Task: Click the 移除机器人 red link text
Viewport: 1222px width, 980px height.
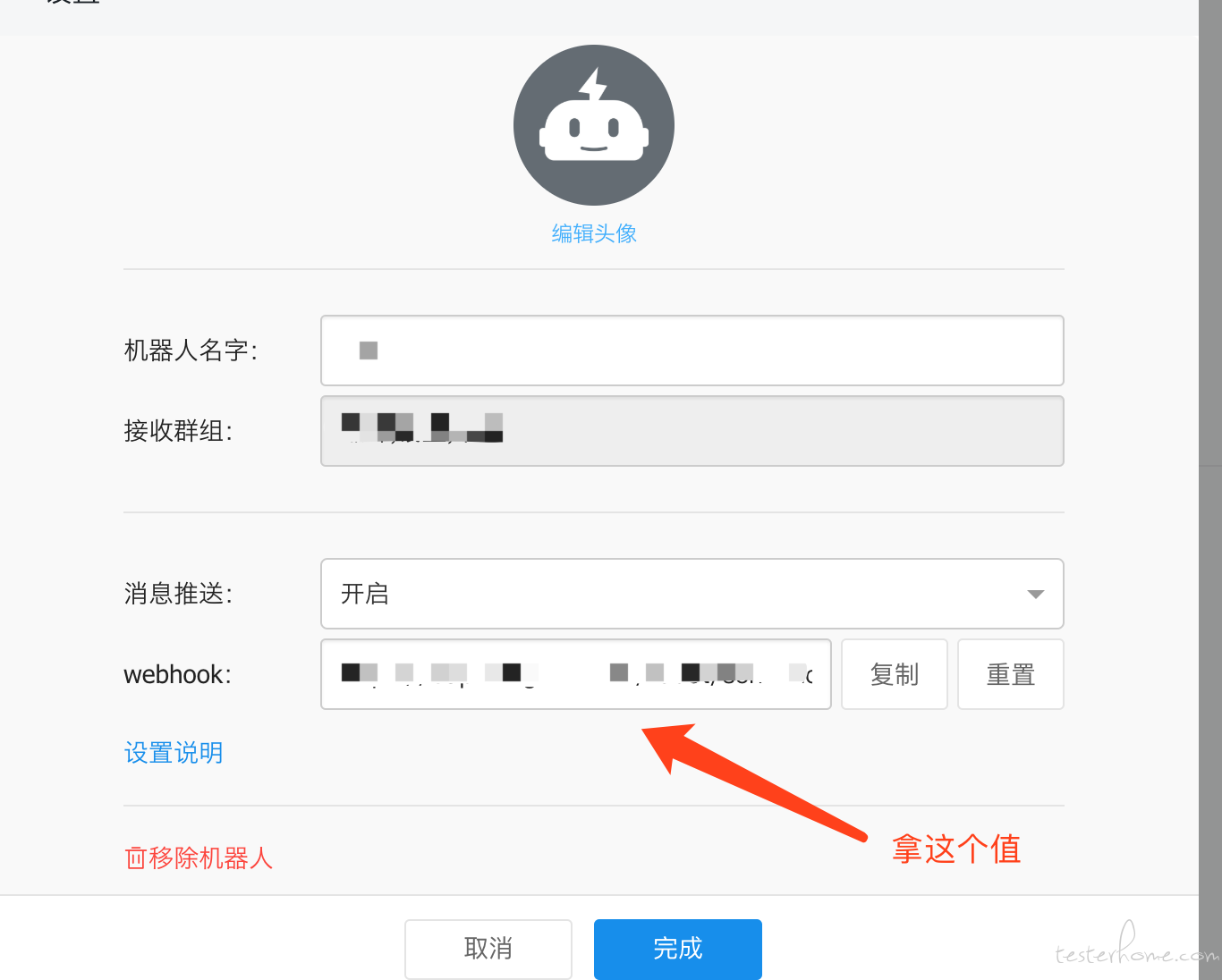Action: pyautogui.click(x=210, y=858)
